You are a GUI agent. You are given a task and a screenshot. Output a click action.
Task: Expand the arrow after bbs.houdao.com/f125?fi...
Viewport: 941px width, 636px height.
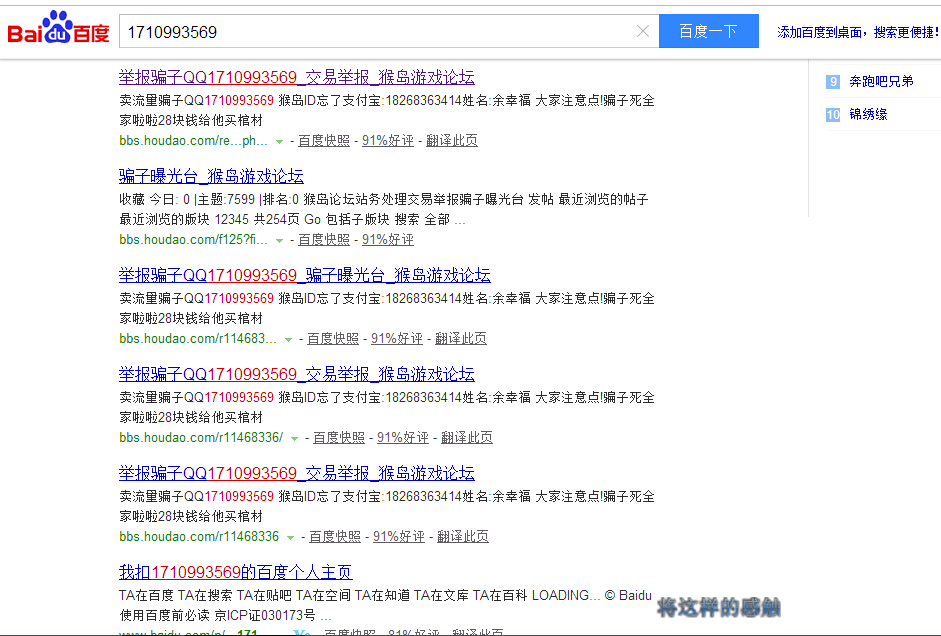pyautogui.click(x=279, y=241)
